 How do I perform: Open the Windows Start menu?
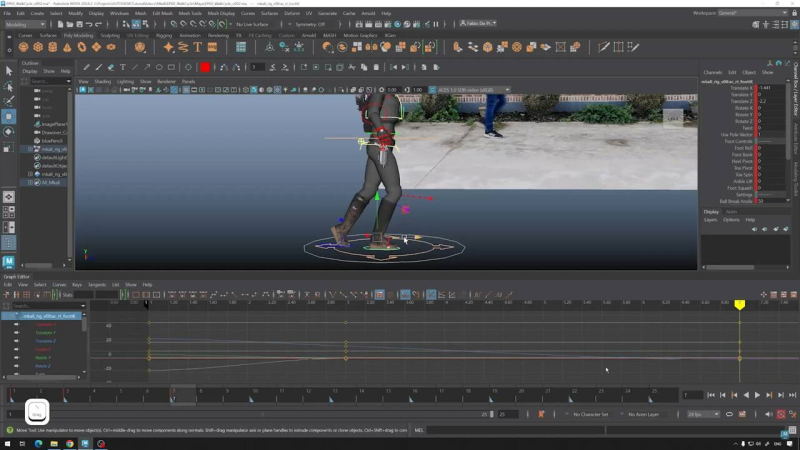point(7,444)
